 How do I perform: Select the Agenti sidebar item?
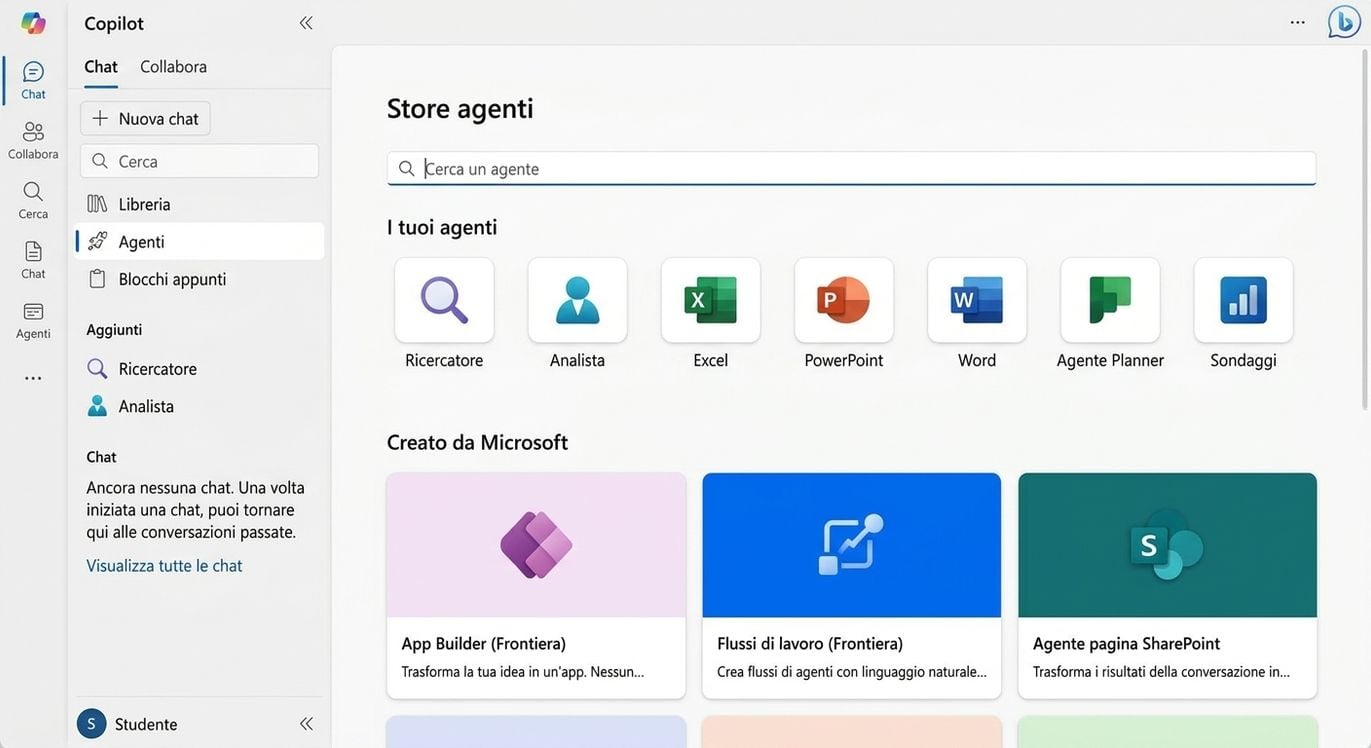[x=199, y=241]
